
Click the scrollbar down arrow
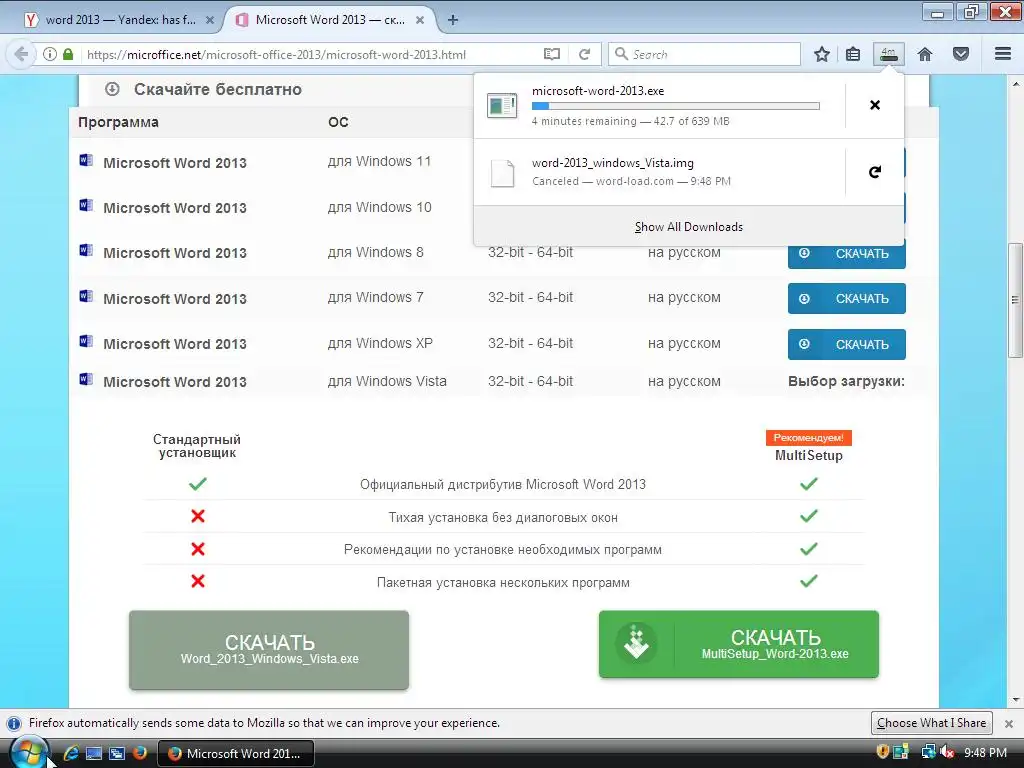(x=1016, y=701)
